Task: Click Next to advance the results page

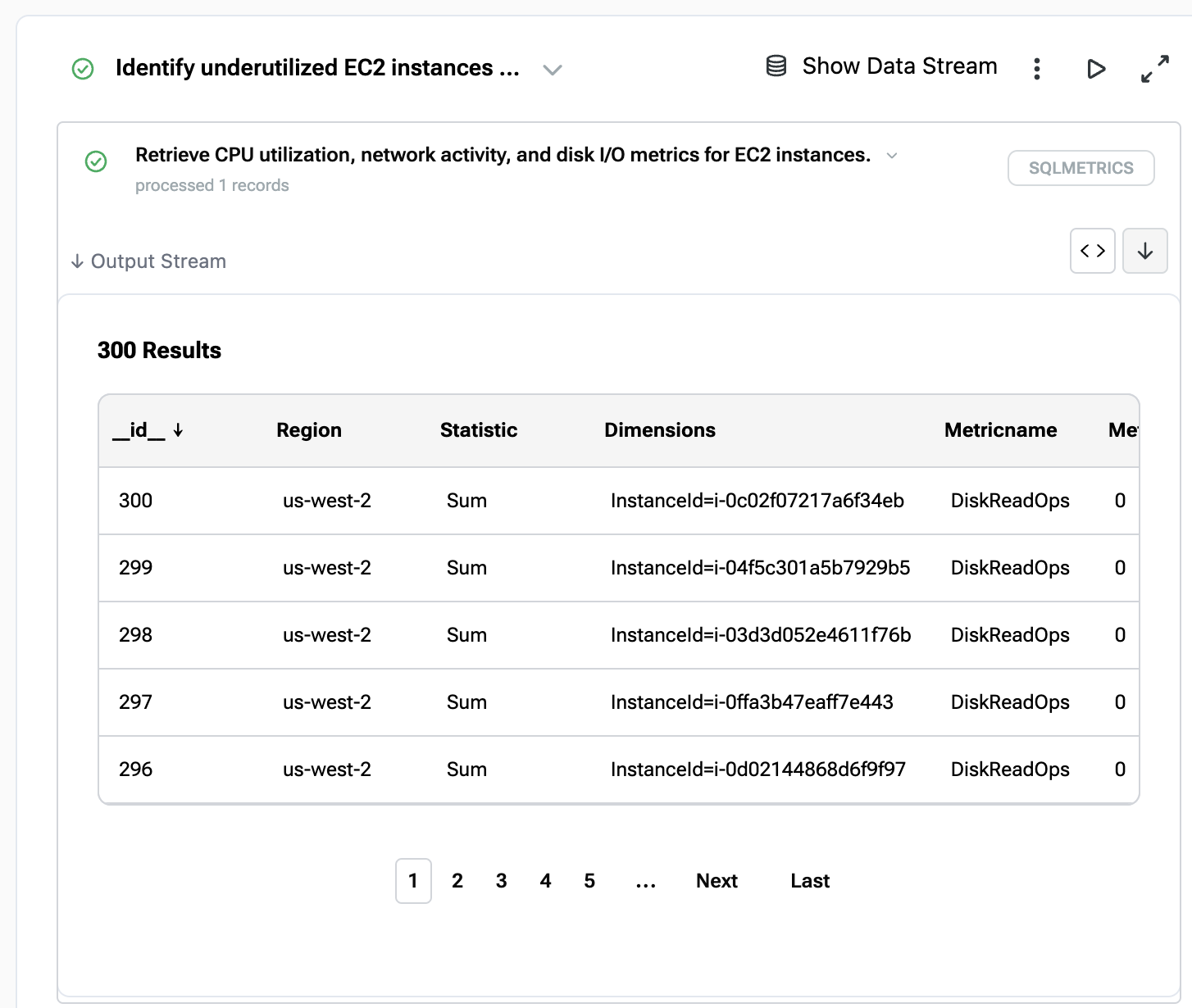Action: point(717,881)
